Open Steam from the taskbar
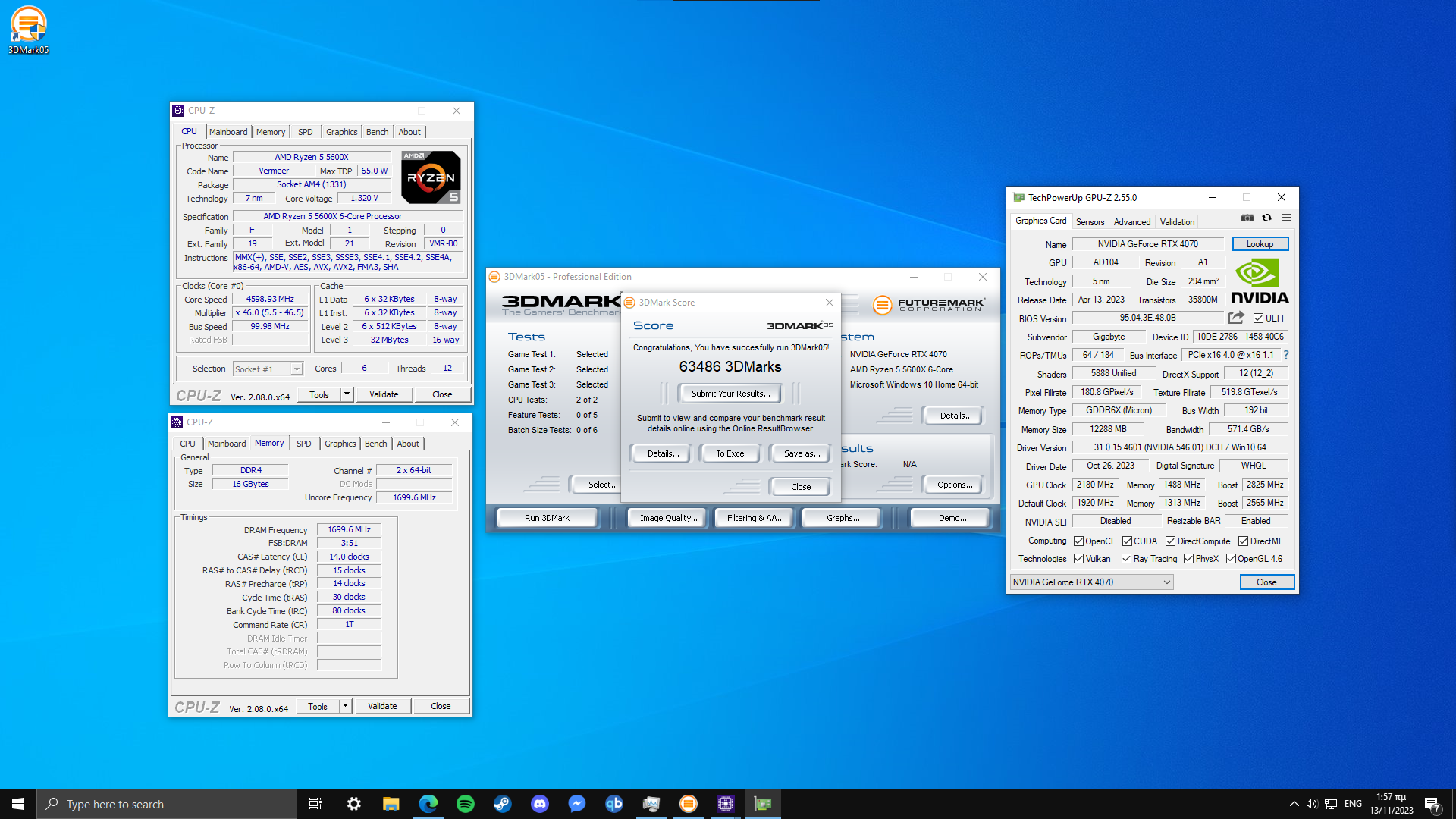The width and height of the screenshot is (1456, 819). [502, 804]
